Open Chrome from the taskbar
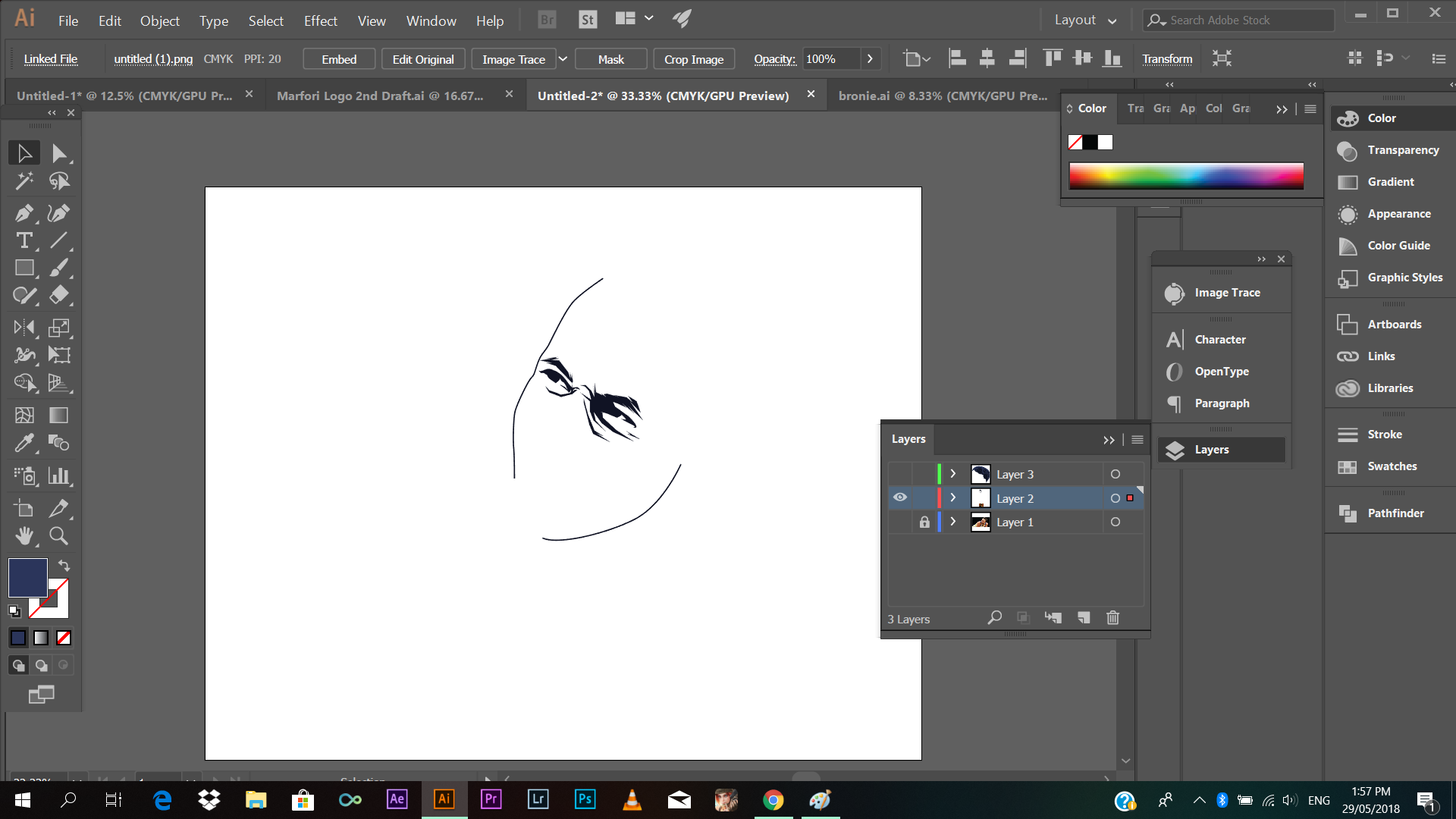The height and width of the screenshot is (819, 1456). click(x=773, y=800)
